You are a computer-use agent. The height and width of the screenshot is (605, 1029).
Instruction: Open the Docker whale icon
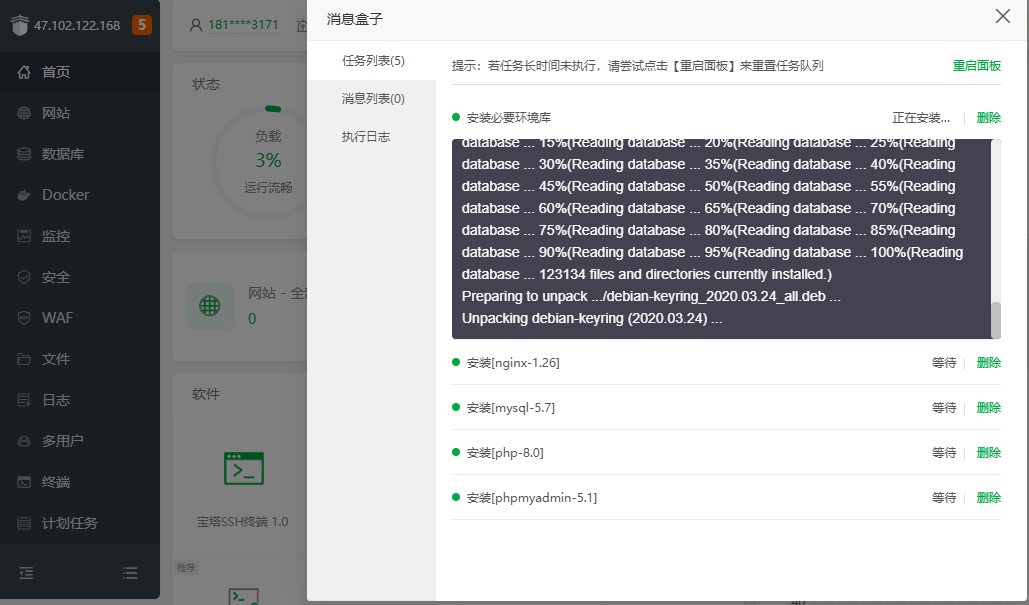[x=24, y=195]
